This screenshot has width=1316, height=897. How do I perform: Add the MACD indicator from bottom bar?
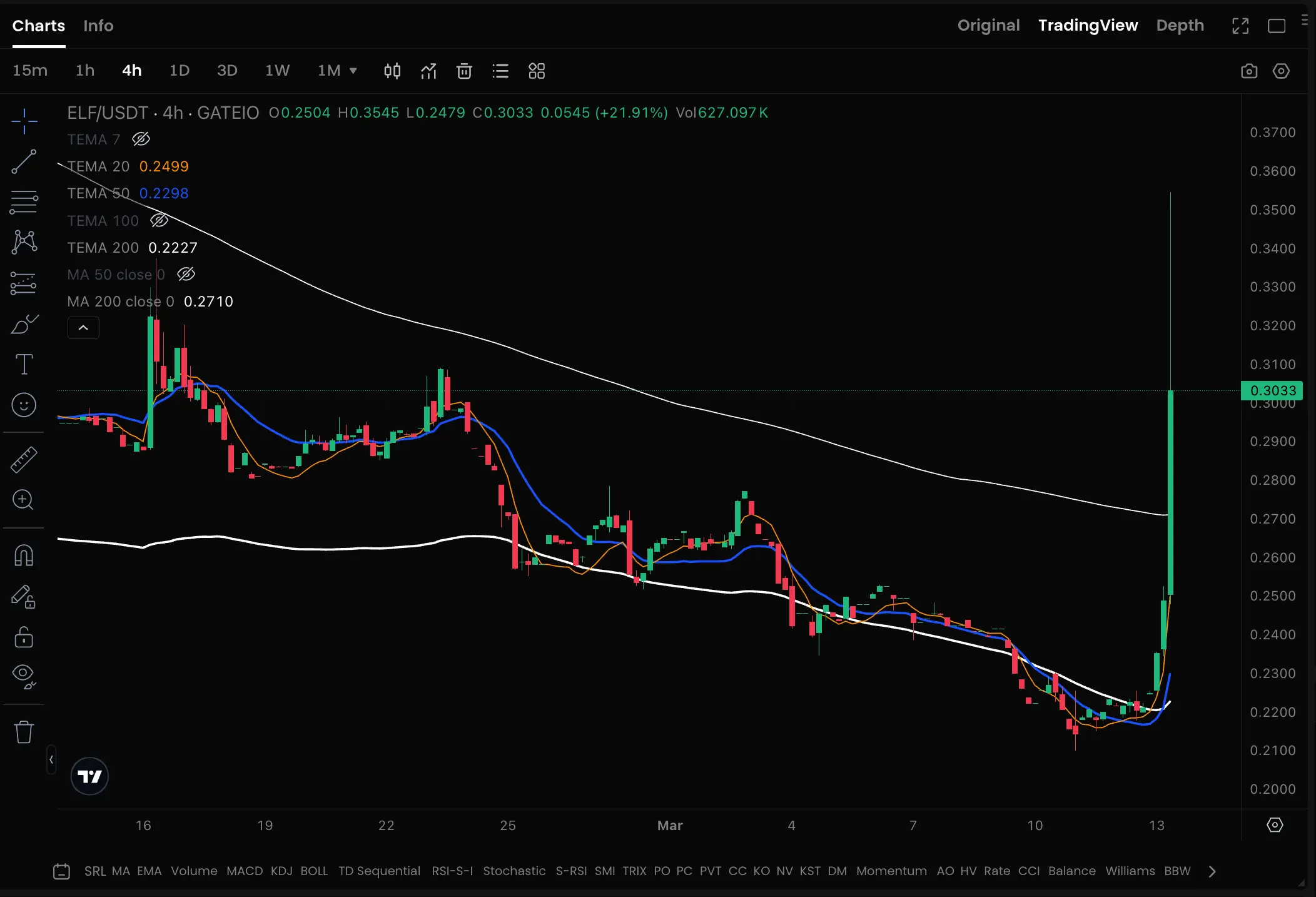pyautogui.click(x=245, y=871)
